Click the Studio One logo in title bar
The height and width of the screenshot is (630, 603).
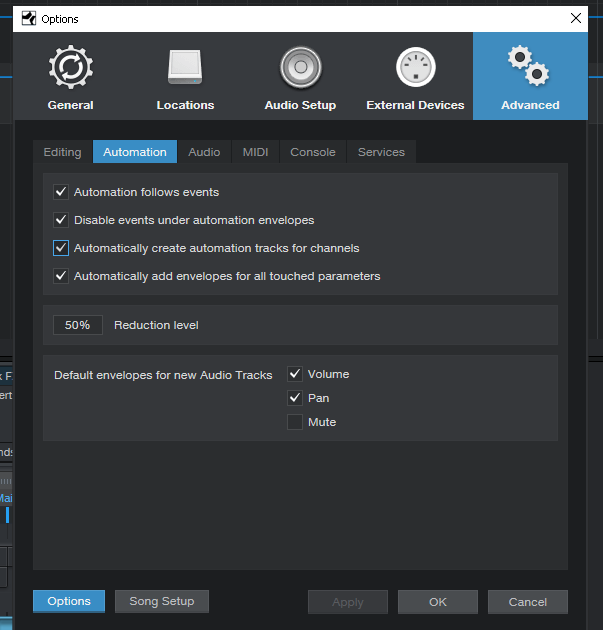29,18
